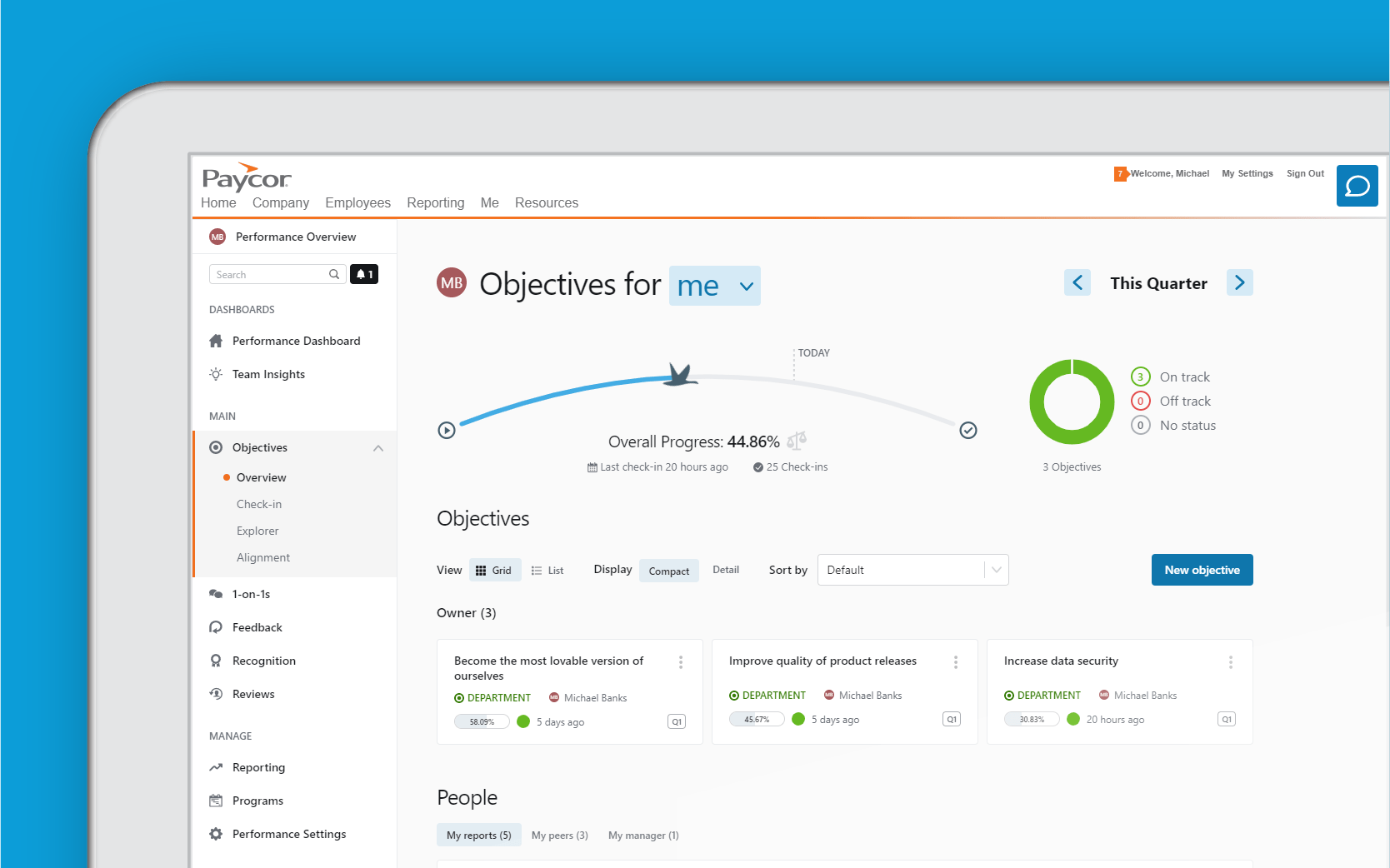Open the Home menu

click(x=218, y=202)
